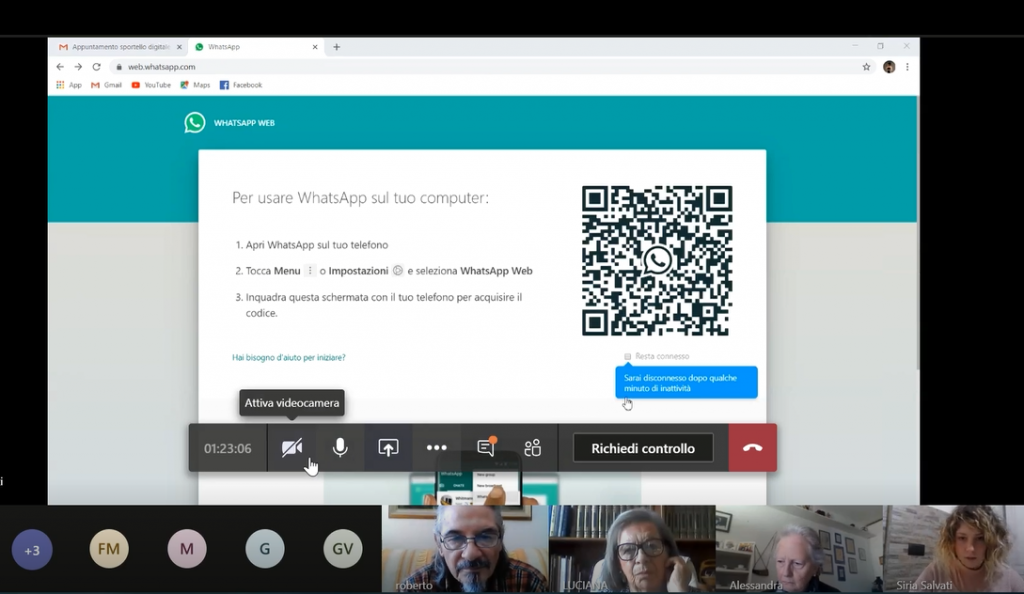Click the WhatsApp Web logo icon
Screen dimensions: 1024x594
[195, 123]
